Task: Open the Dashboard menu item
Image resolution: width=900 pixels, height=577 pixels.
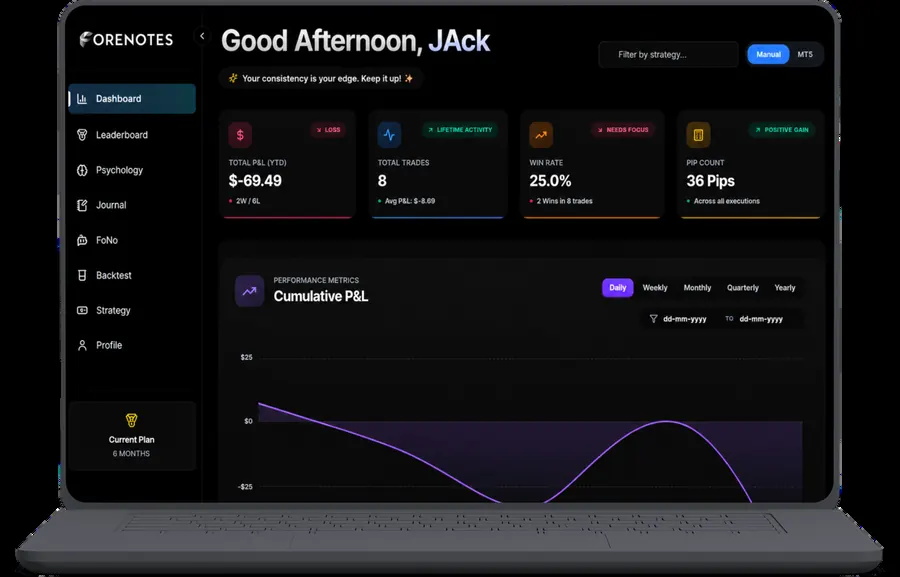Action: 132,99
